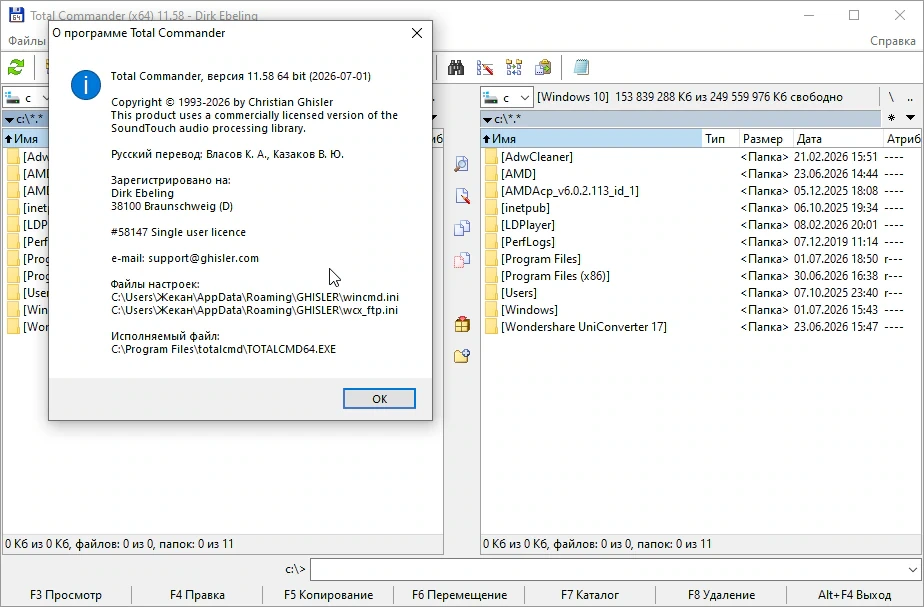Open the right panel drive C dropdown

tap(507, 97)
